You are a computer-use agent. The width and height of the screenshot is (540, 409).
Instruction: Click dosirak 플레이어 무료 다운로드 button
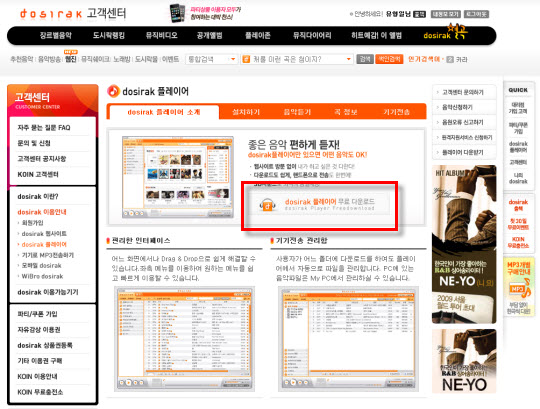click(x=320, y=204)
